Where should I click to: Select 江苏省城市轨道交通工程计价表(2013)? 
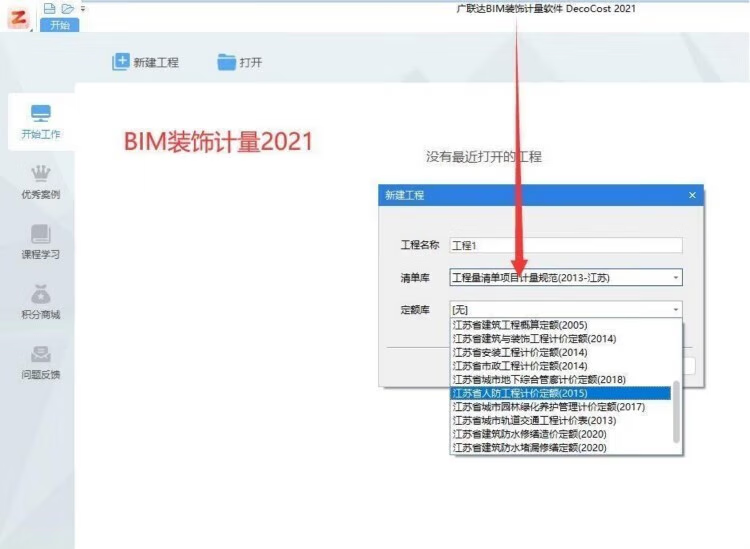coord(561,420)
